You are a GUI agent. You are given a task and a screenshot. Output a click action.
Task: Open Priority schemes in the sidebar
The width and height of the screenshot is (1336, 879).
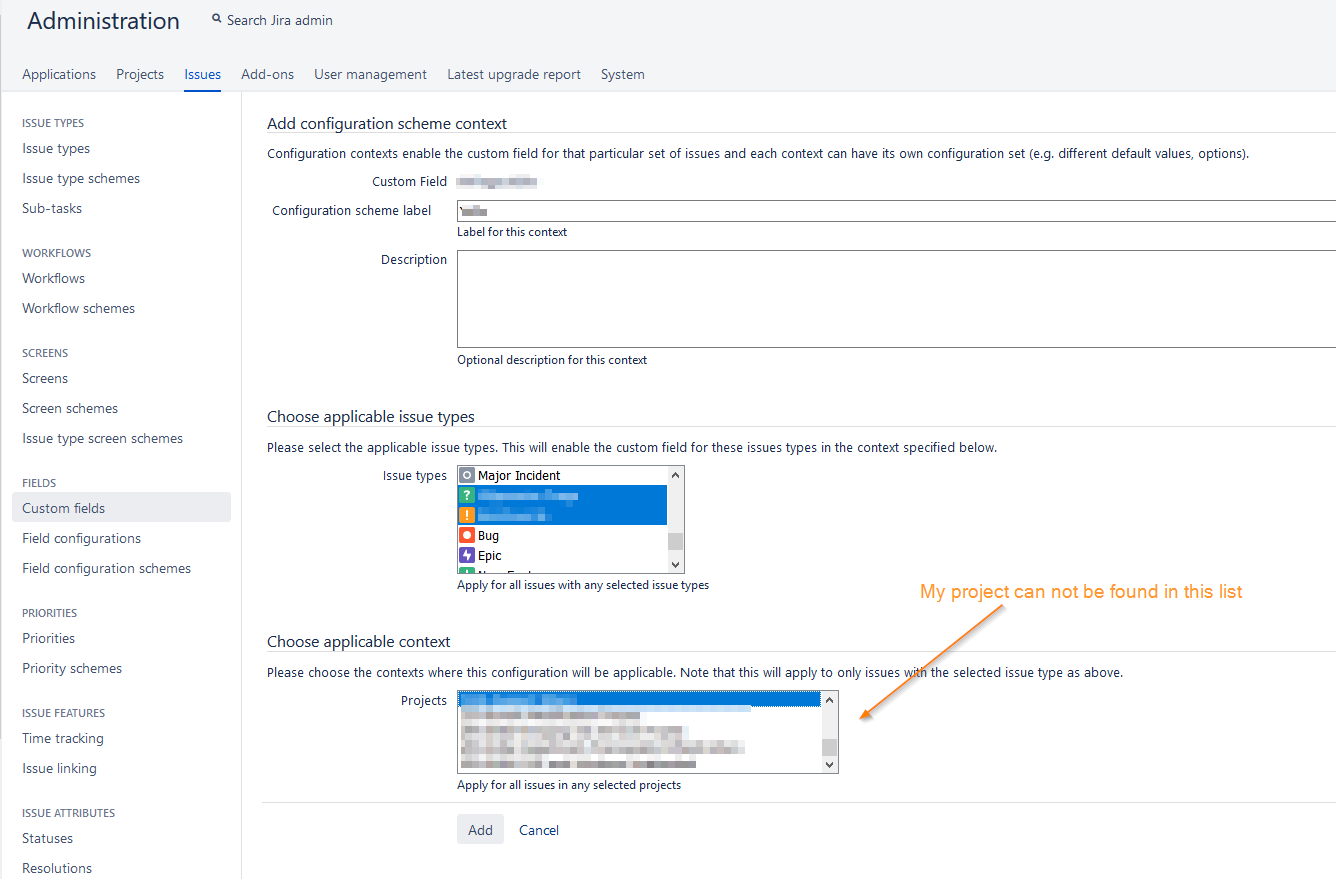[x=72, y=668]
